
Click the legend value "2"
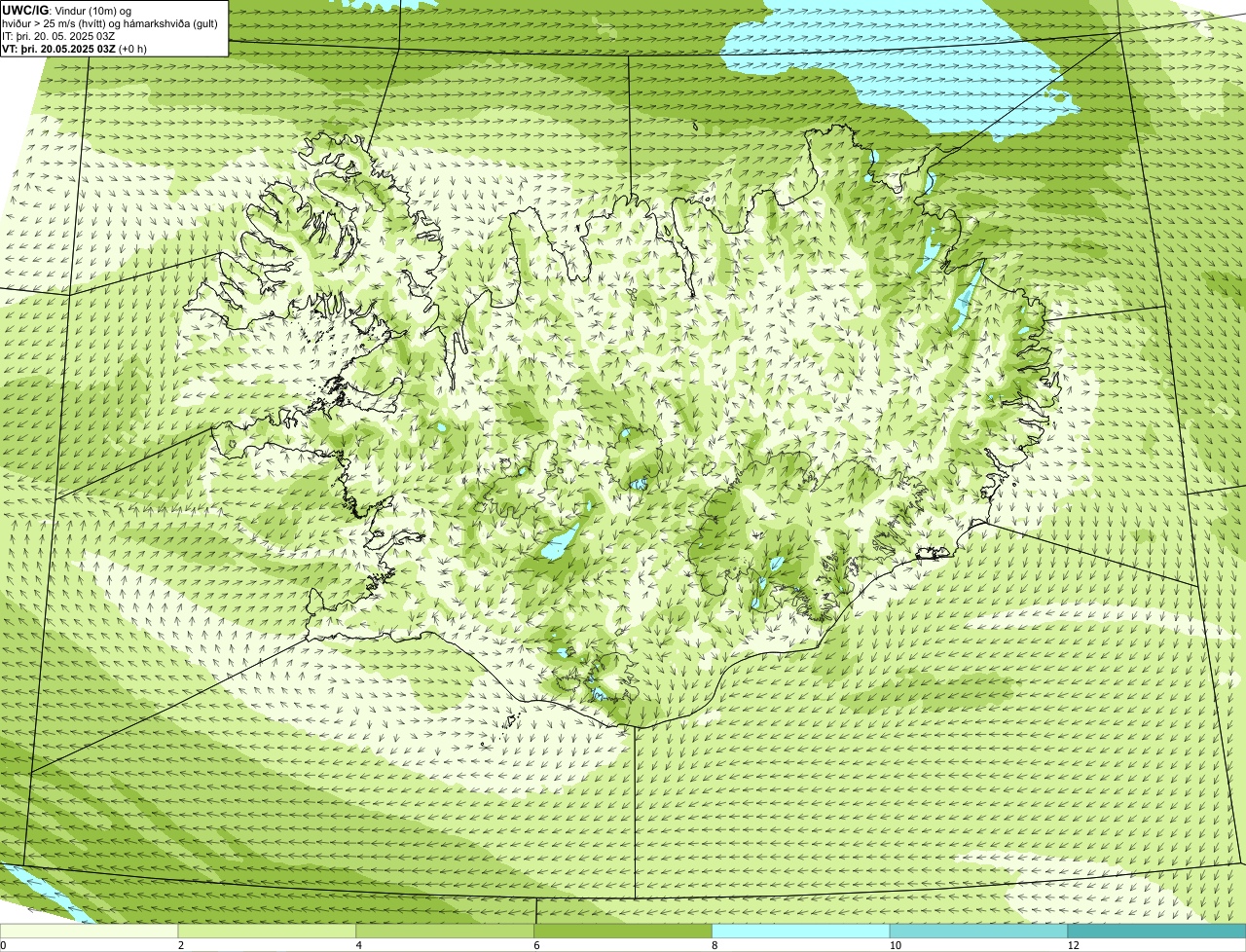[x=180, y=945]
